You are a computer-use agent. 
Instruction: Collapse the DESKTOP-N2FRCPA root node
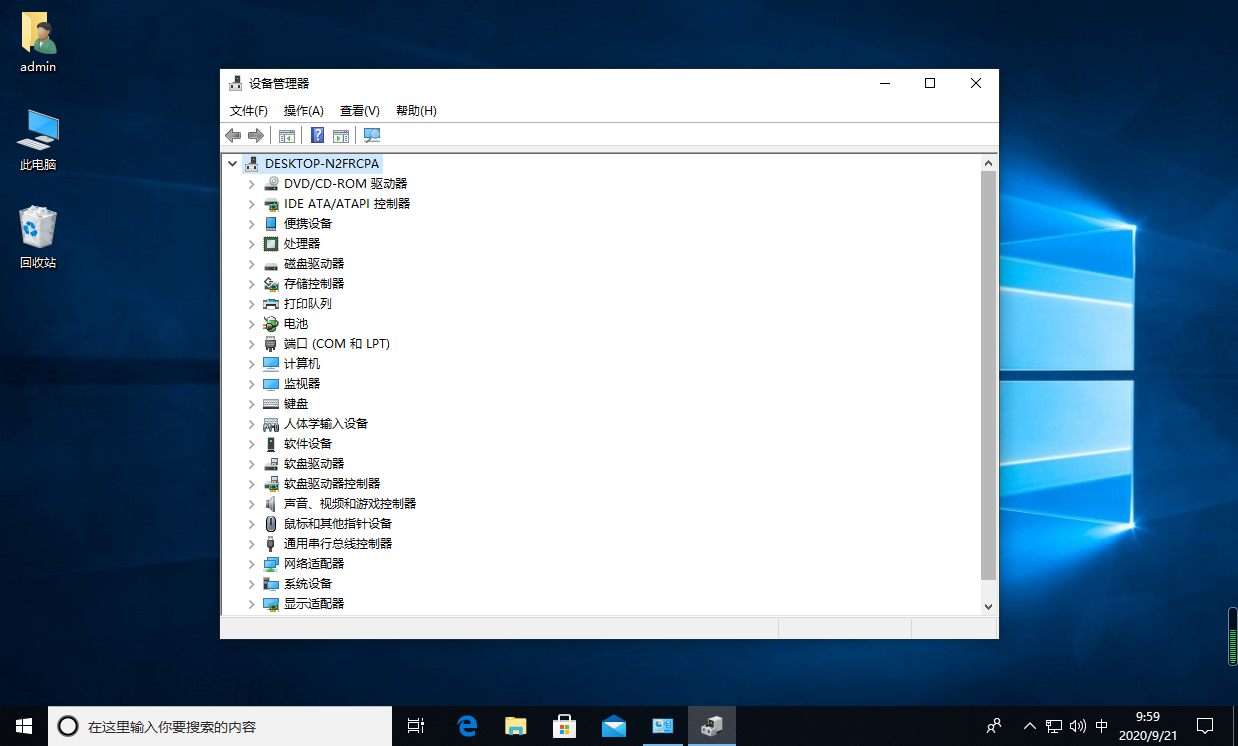coord(233,163)
